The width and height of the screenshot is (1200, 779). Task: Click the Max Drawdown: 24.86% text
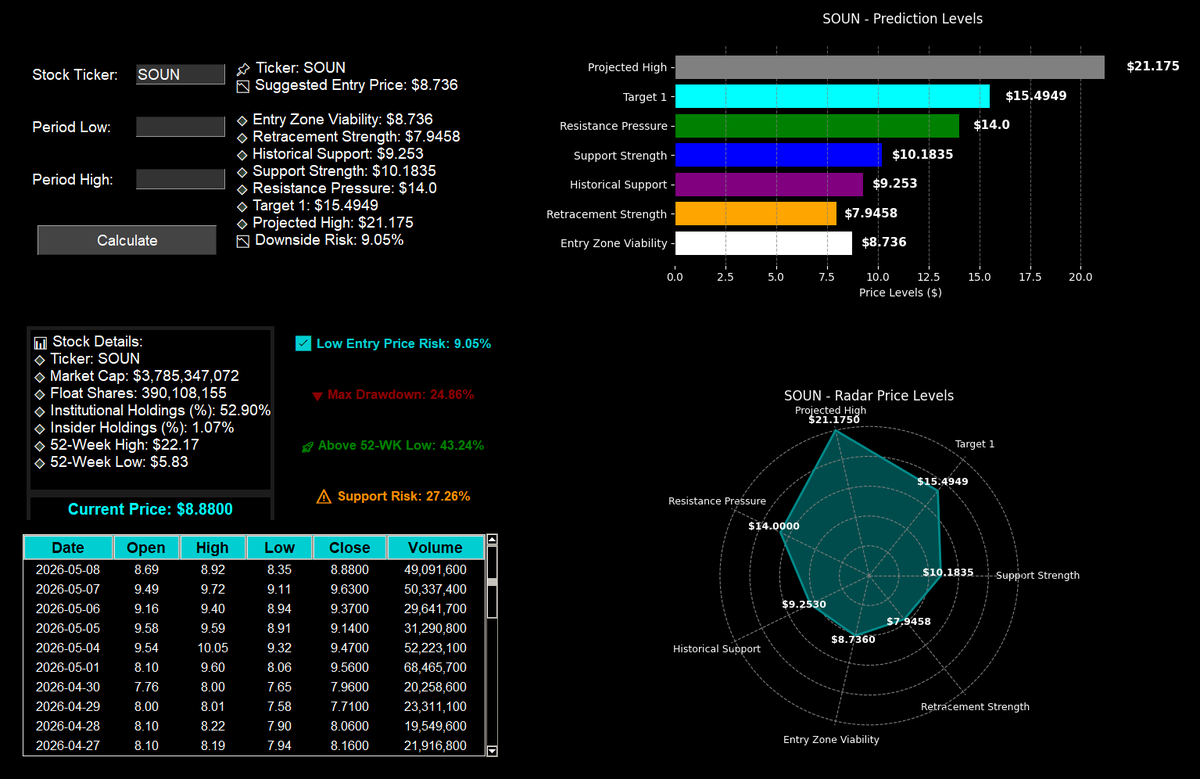(400, 395)
